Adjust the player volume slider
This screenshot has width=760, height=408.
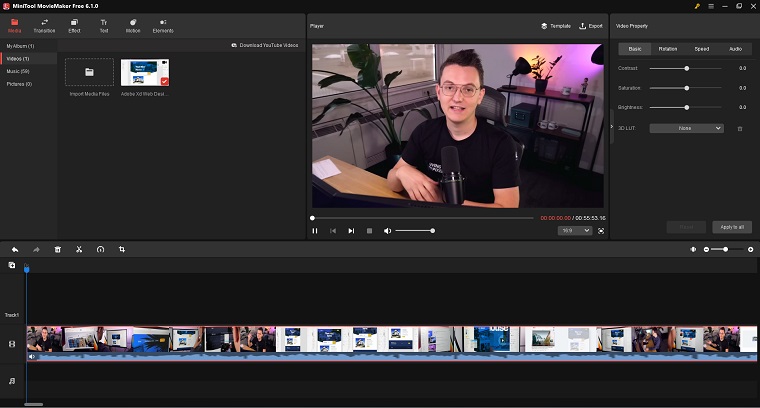414,231
